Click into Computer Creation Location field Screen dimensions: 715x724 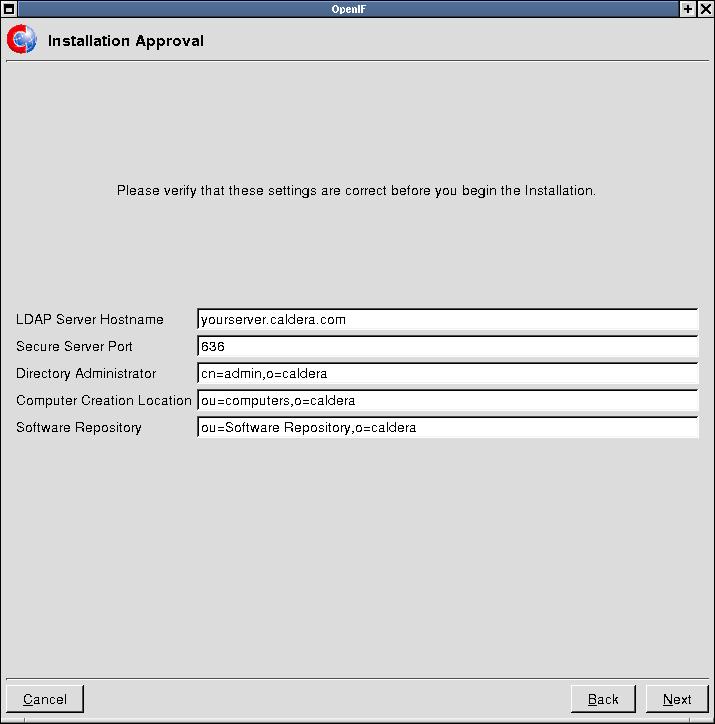[x=447, y=401]
